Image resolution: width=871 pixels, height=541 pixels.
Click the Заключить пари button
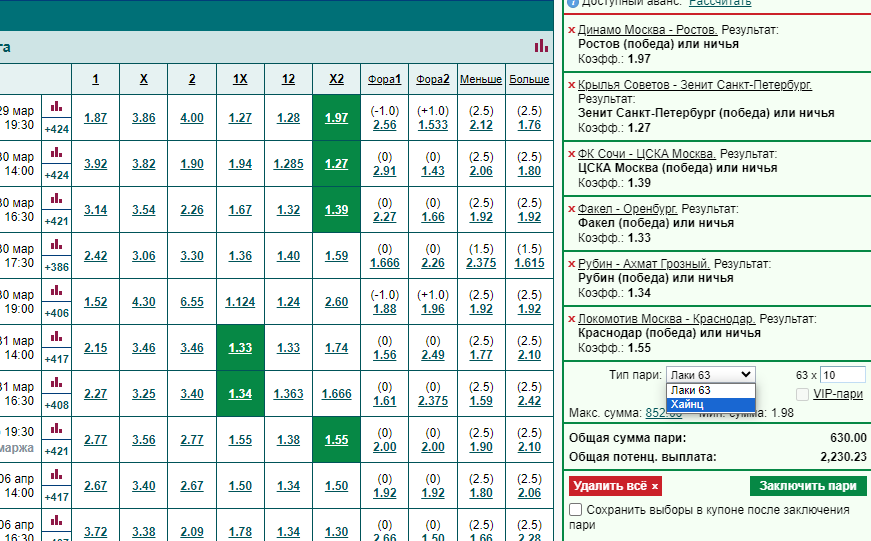click(x=808, y=486)
